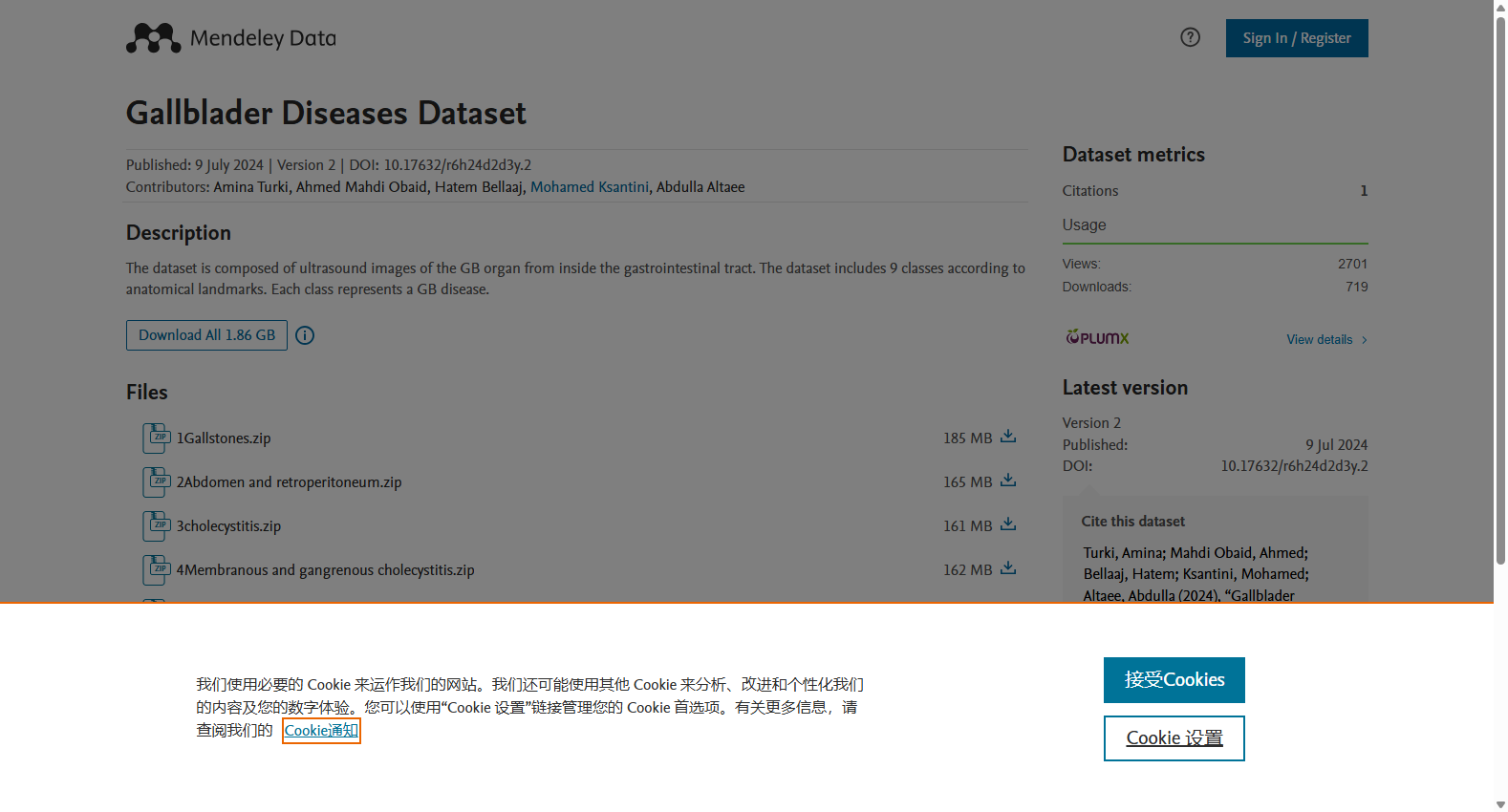Click DOI 10.17632/r6h24d2d3y.2 in Latest version
This screenshot has width=1508, height=812.
pos(1294,466)
